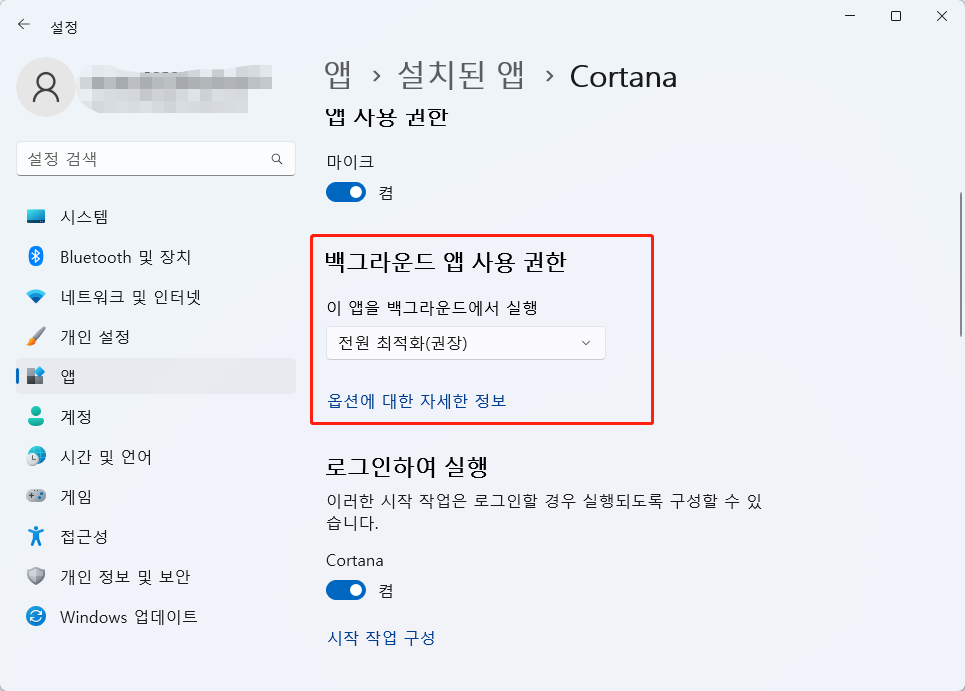Open Gaming via the controller icon
The height and width of the screenshot is (691, 965).
[36, 496]
